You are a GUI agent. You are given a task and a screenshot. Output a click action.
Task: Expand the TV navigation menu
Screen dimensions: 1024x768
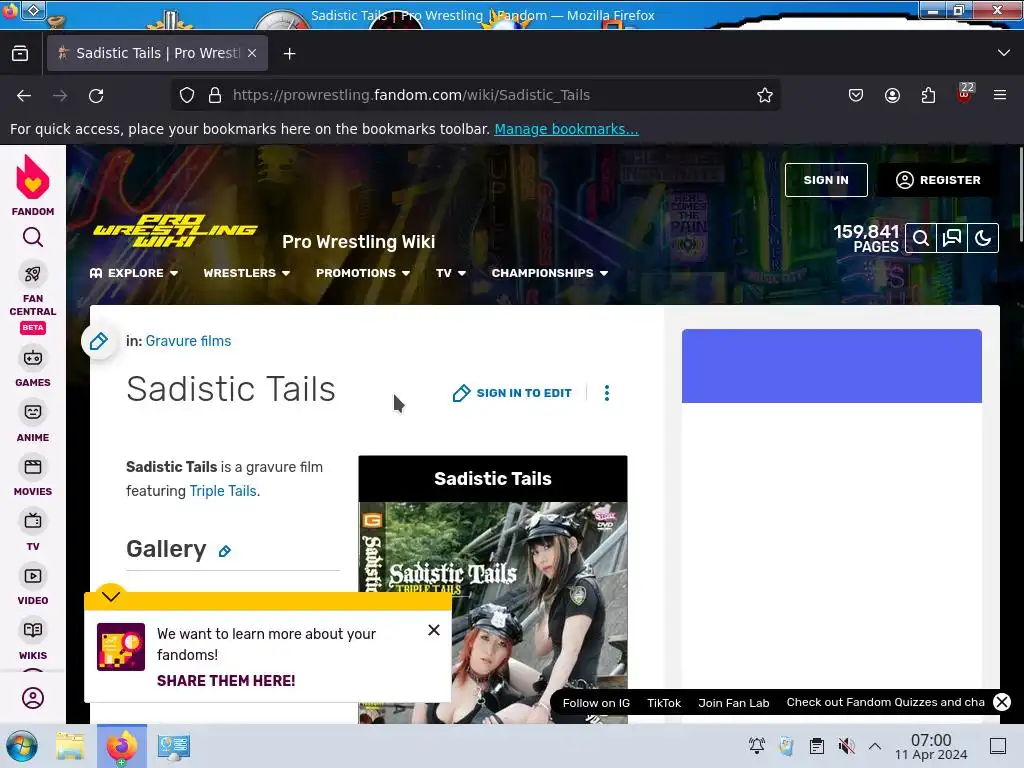[451, 273]
